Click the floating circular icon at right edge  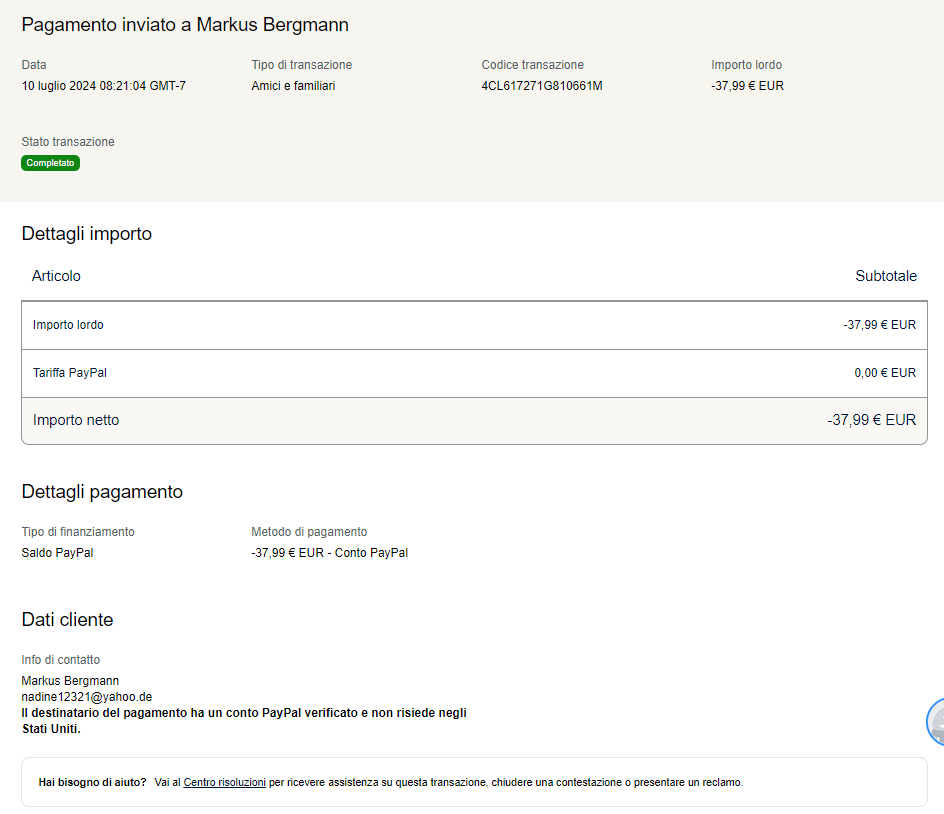[936, 722]
